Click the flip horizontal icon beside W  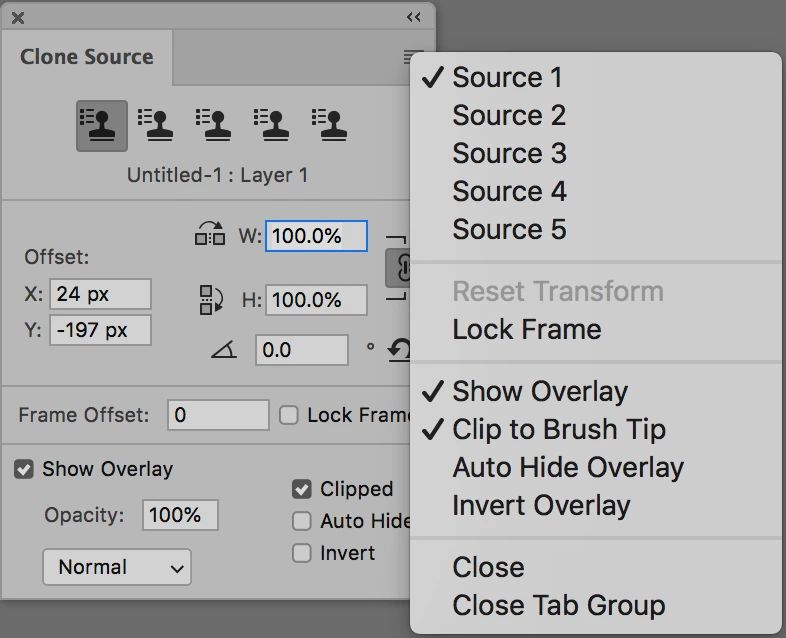point(210,236)
